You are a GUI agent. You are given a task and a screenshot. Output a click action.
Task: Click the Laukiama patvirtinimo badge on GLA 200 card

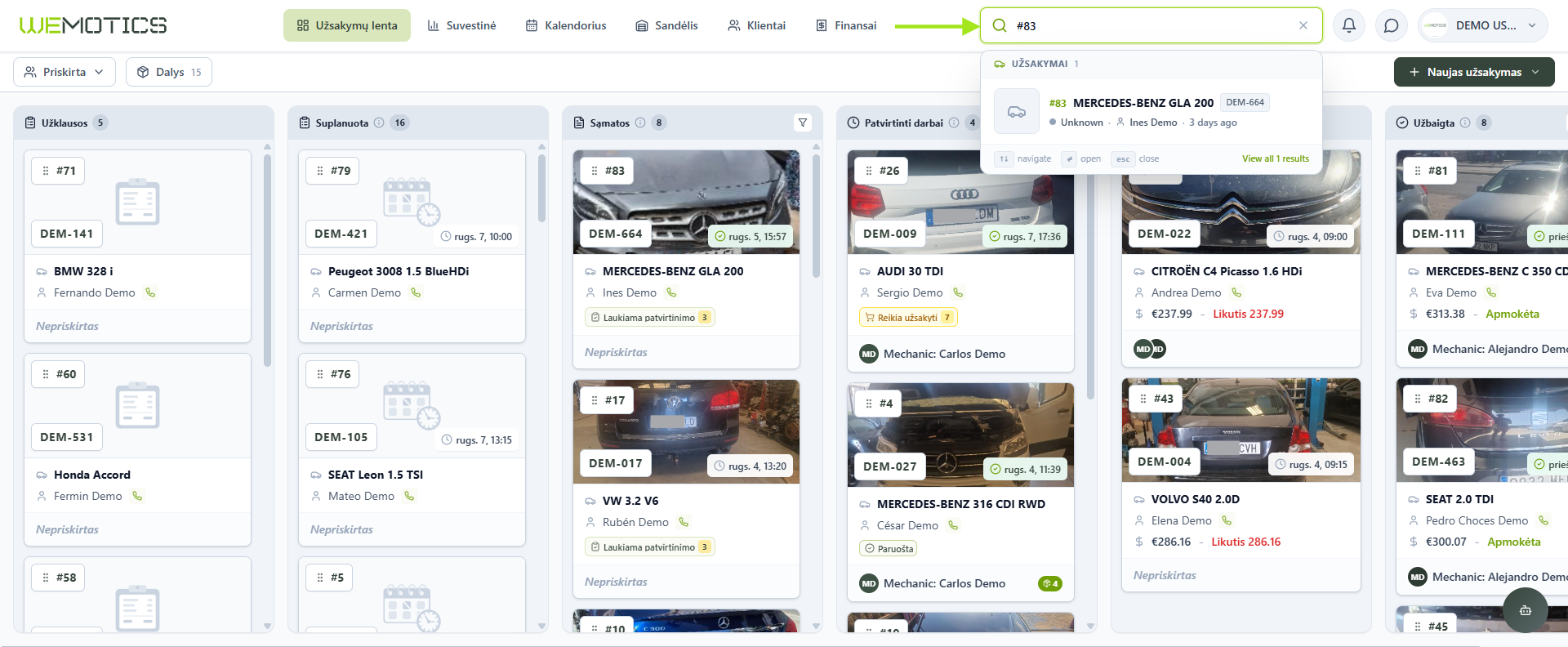[x=650, y=318]
